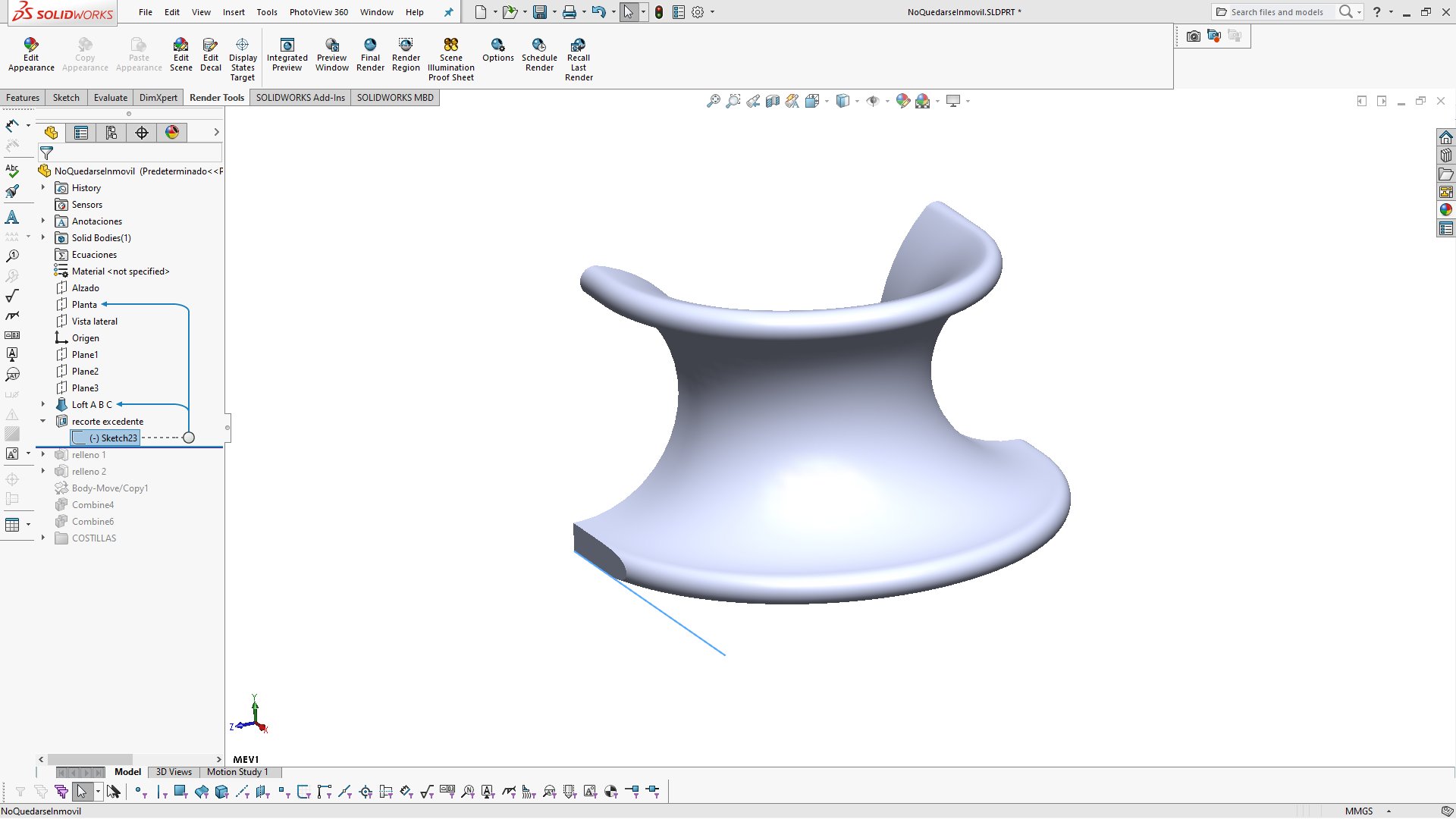The width and height of the screenshot is (1456, 819).
Task: Open Schedule Render dialog
Action: [539, 55]
